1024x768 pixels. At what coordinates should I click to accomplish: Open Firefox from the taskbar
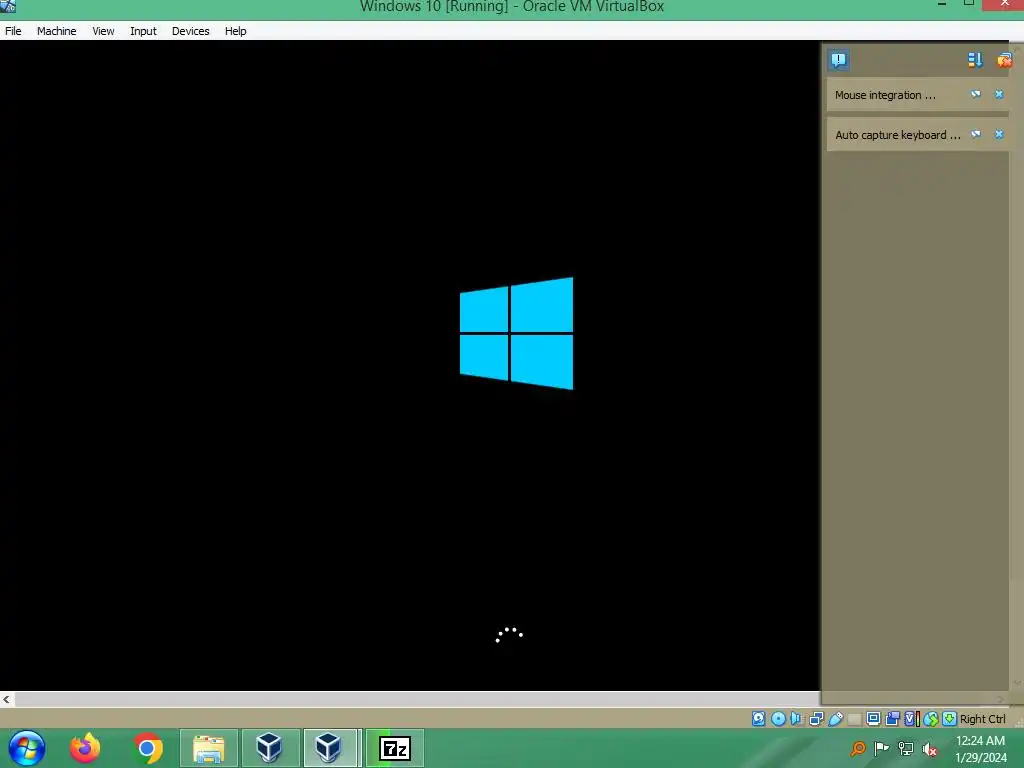[x=86, y=748]
